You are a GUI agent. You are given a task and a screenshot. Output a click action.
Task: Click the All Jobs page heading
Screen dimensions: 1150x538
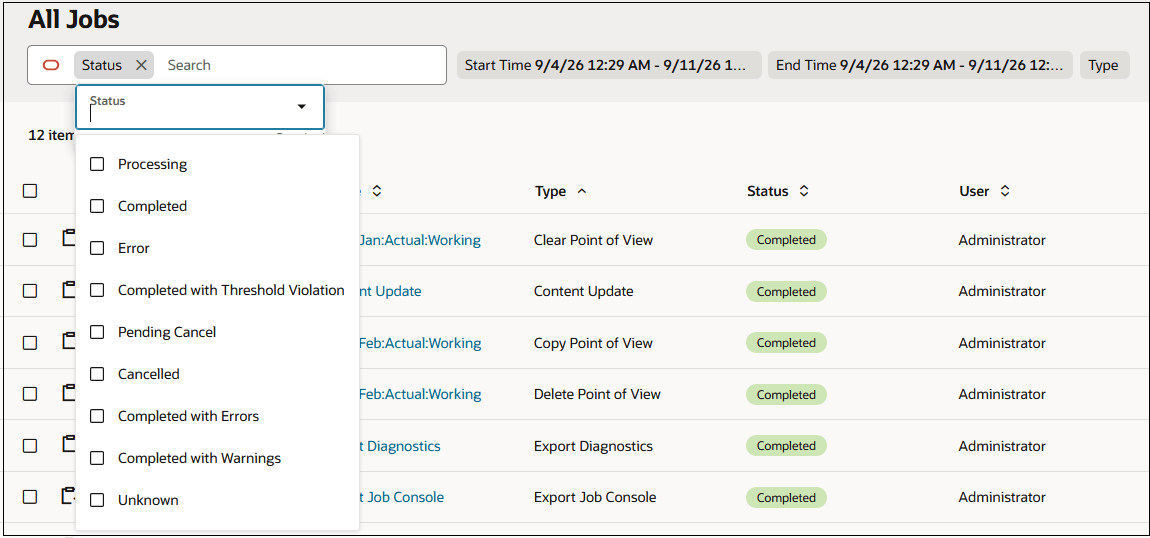click(x=74, y=20)
